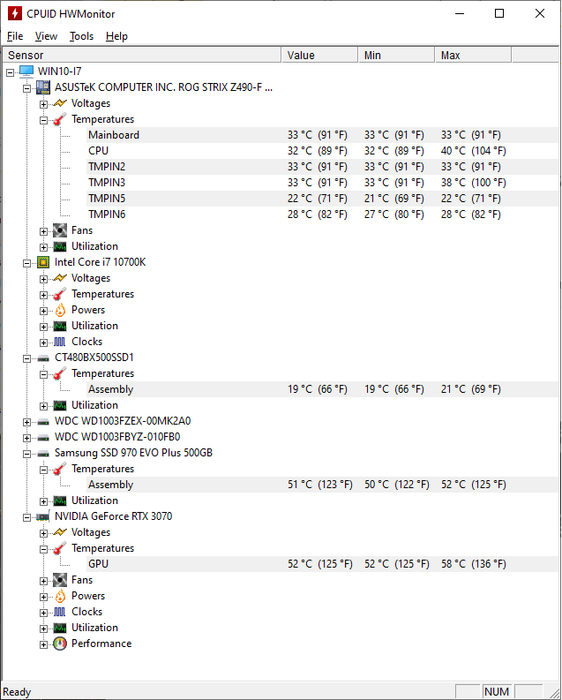Open the Tools menu
562x700 pixels.
click(x=81, y=36)
